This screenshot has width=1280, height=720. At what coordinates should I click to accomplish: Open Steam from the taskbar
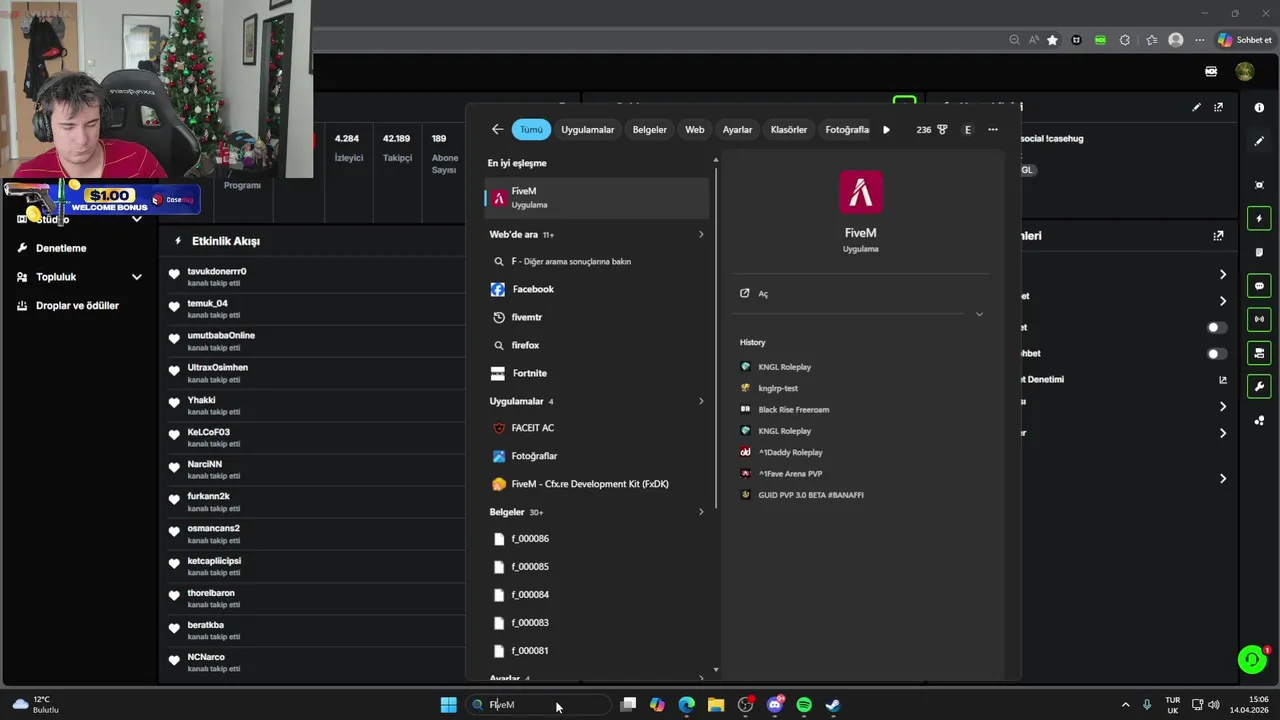click(833, 705)
